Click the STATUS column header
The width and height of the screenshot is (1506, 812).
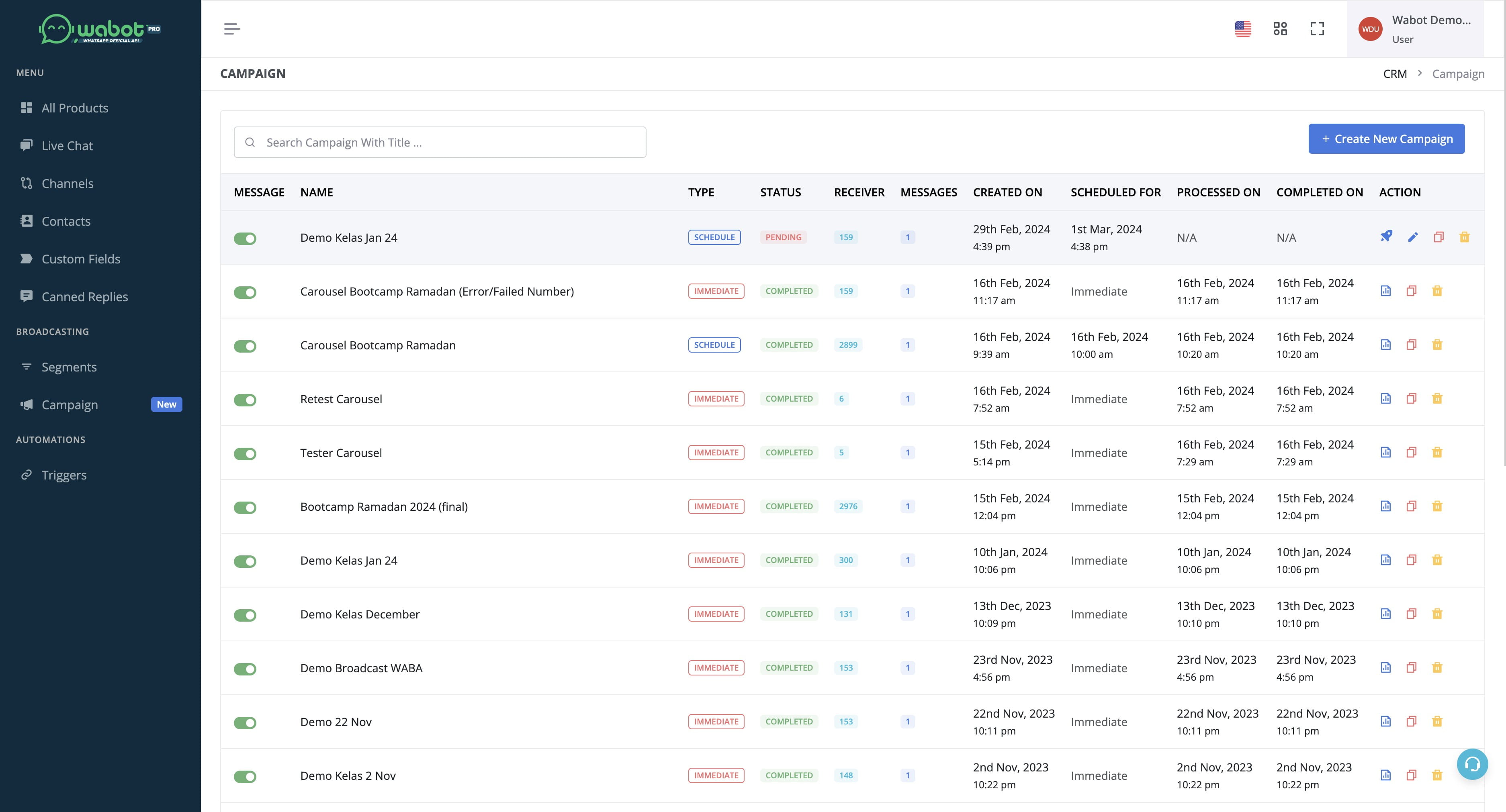tap(780, 192)
